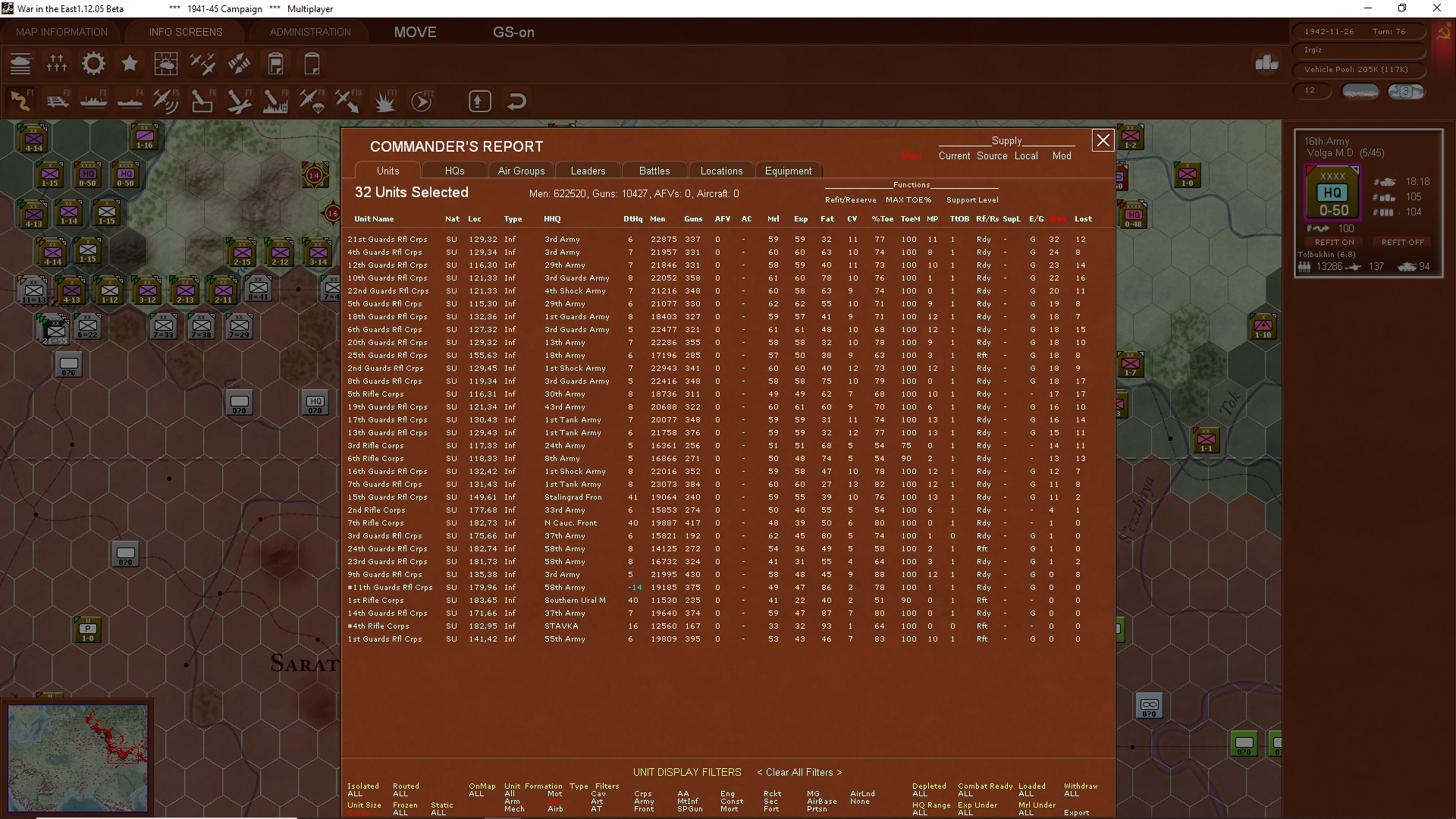The height and width of the screenshot is (819, 1456).
Task: Switch to the HQs tab
Action: click(454, 171)
